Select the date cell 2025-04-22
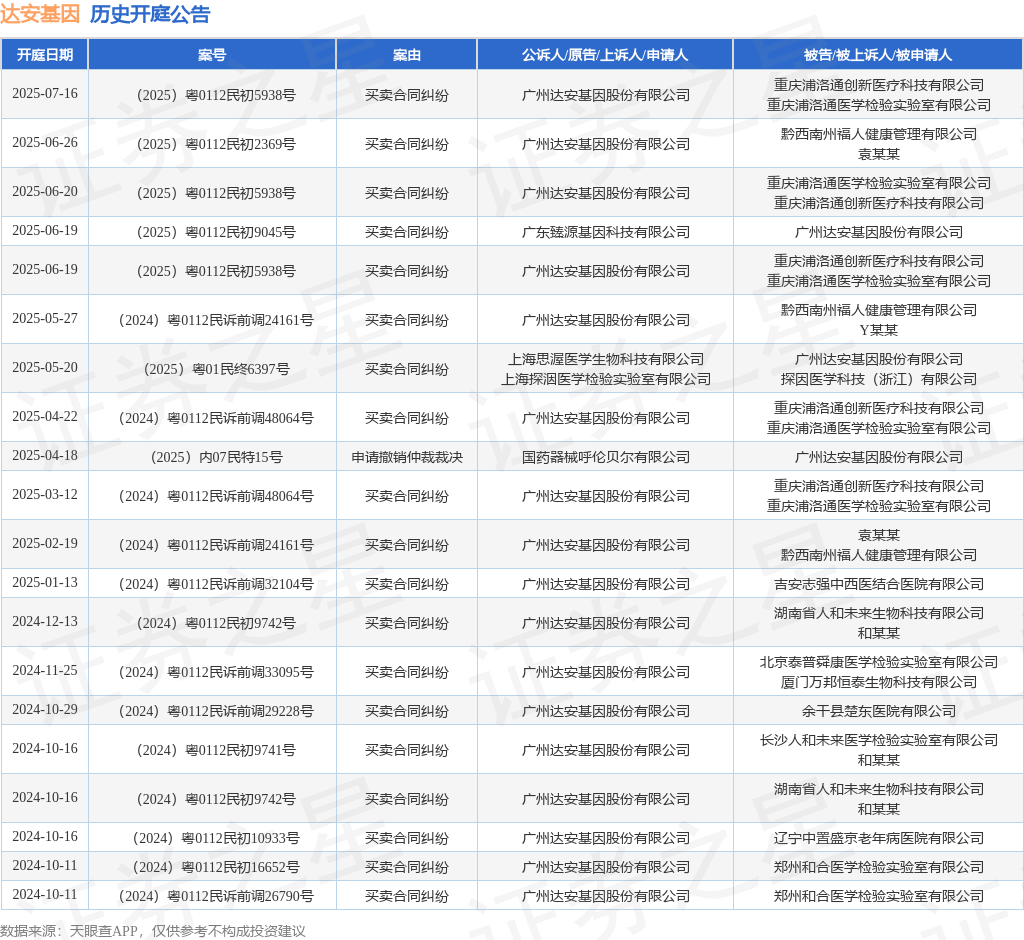This screenshot has height=940, width=1024. pos(44,417)
